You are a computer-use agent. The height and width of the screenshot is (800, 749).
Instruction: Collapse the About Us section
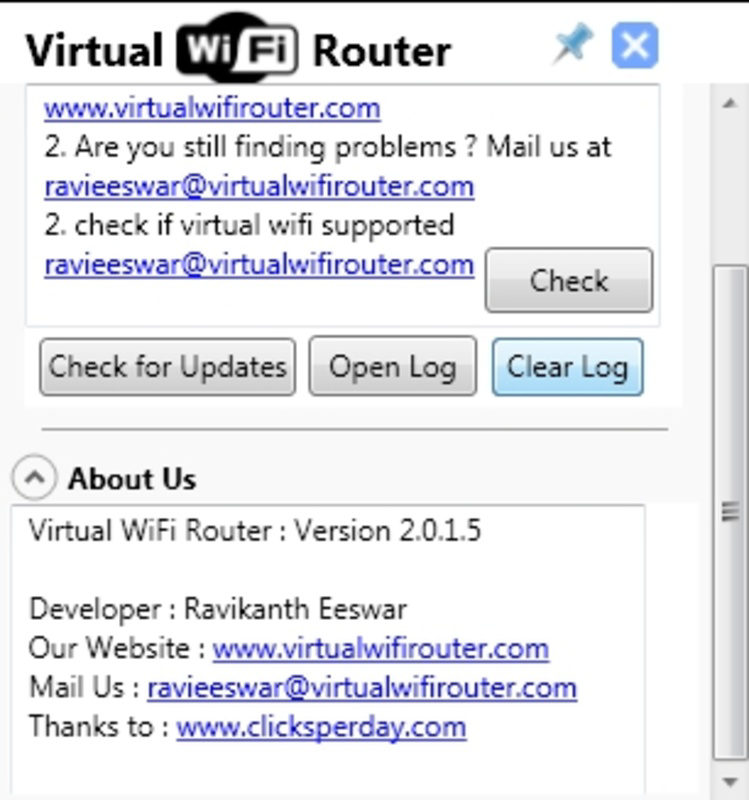coord(34,477)
